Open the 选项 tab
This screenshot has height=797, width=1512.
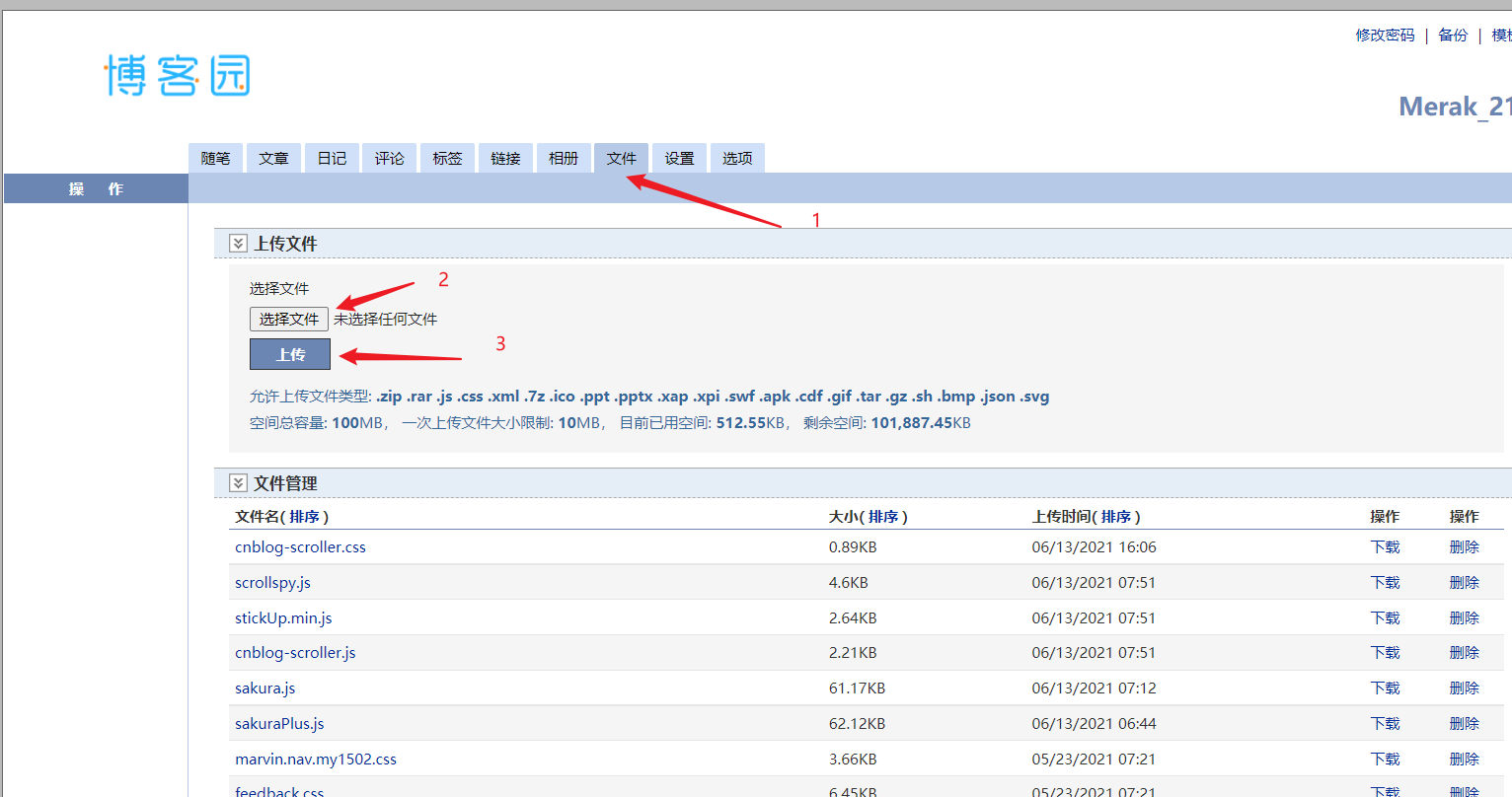(x=737, y=158)
